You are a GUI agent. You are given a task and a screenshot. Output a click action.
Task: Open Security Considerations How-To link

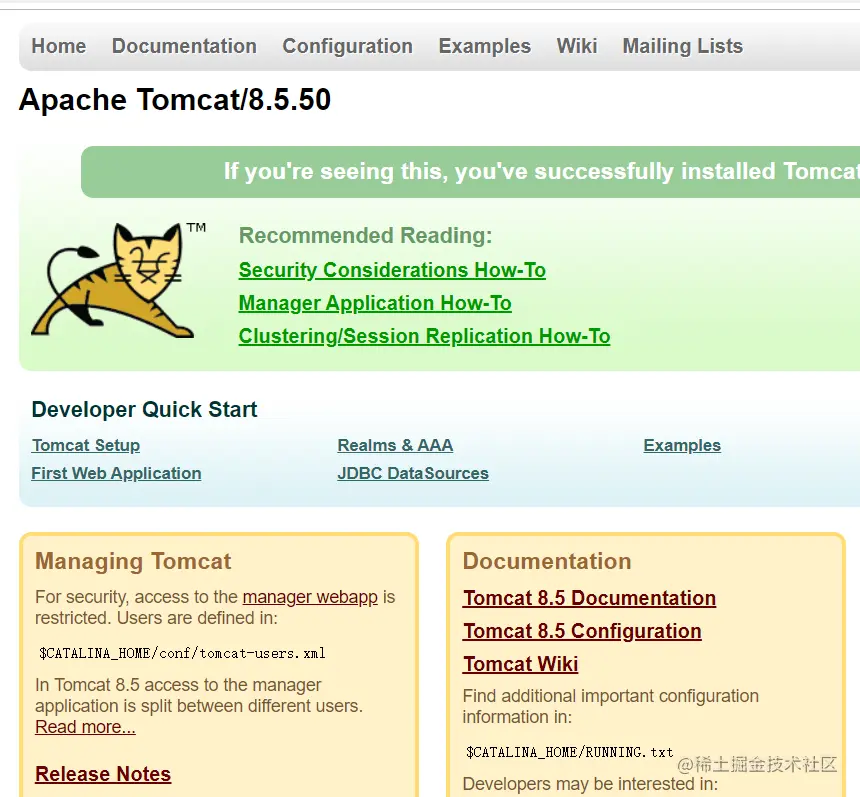pyautogui.click(x=392, y=270)
